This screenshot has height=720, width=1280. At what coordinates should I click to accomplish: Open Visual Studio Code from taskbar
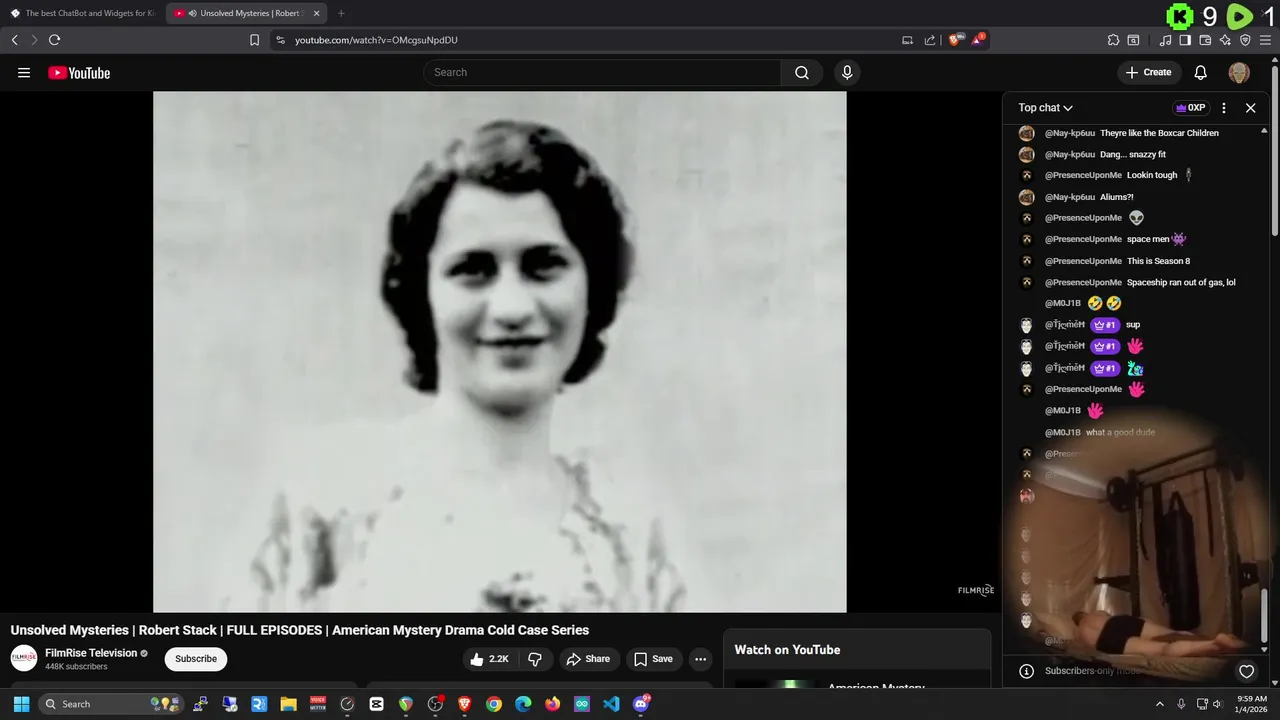[x=611, y=704]
